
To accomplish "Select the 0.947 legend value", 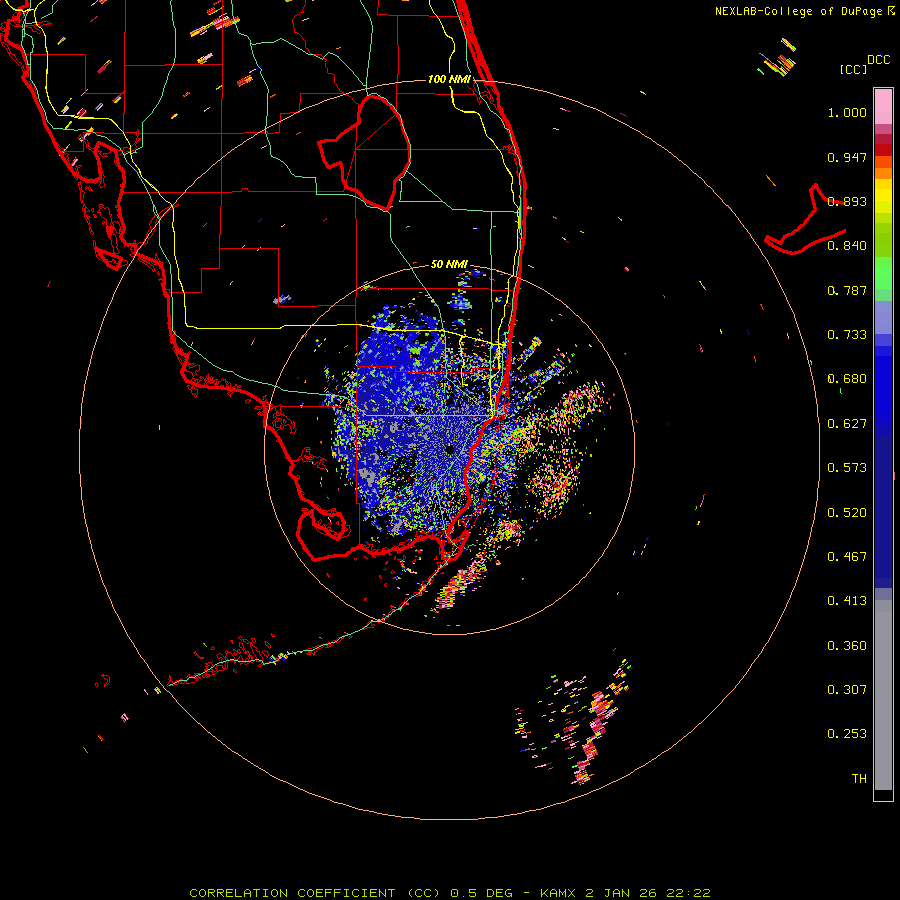I will (847, 157).
